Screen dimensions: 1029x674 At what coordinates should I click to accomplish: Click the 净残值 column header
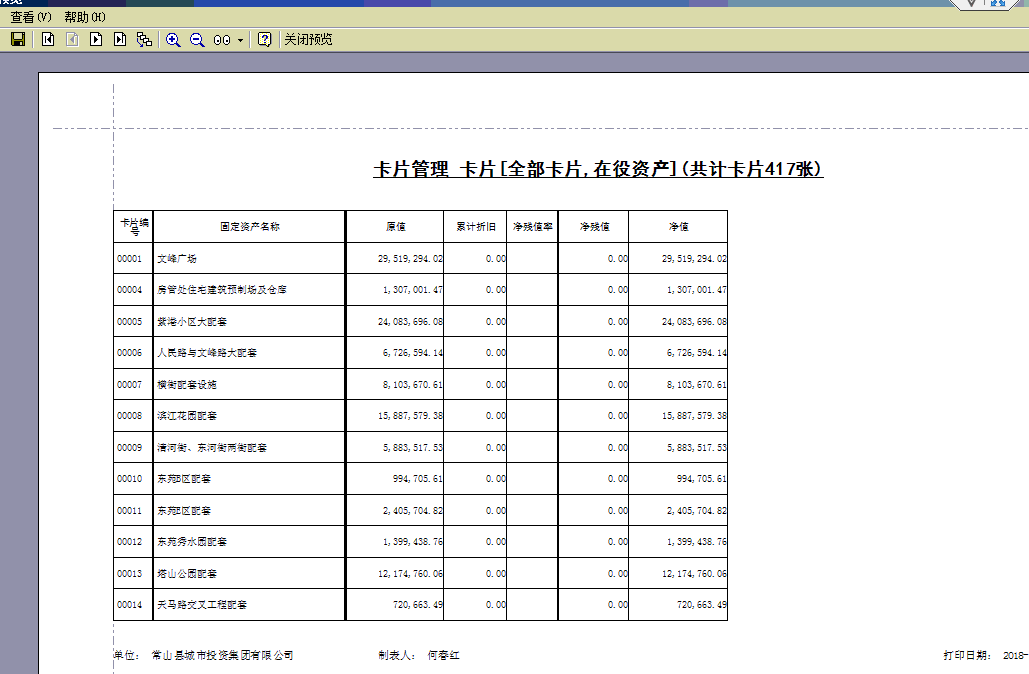pyautogui.click(x=594, y=226)
